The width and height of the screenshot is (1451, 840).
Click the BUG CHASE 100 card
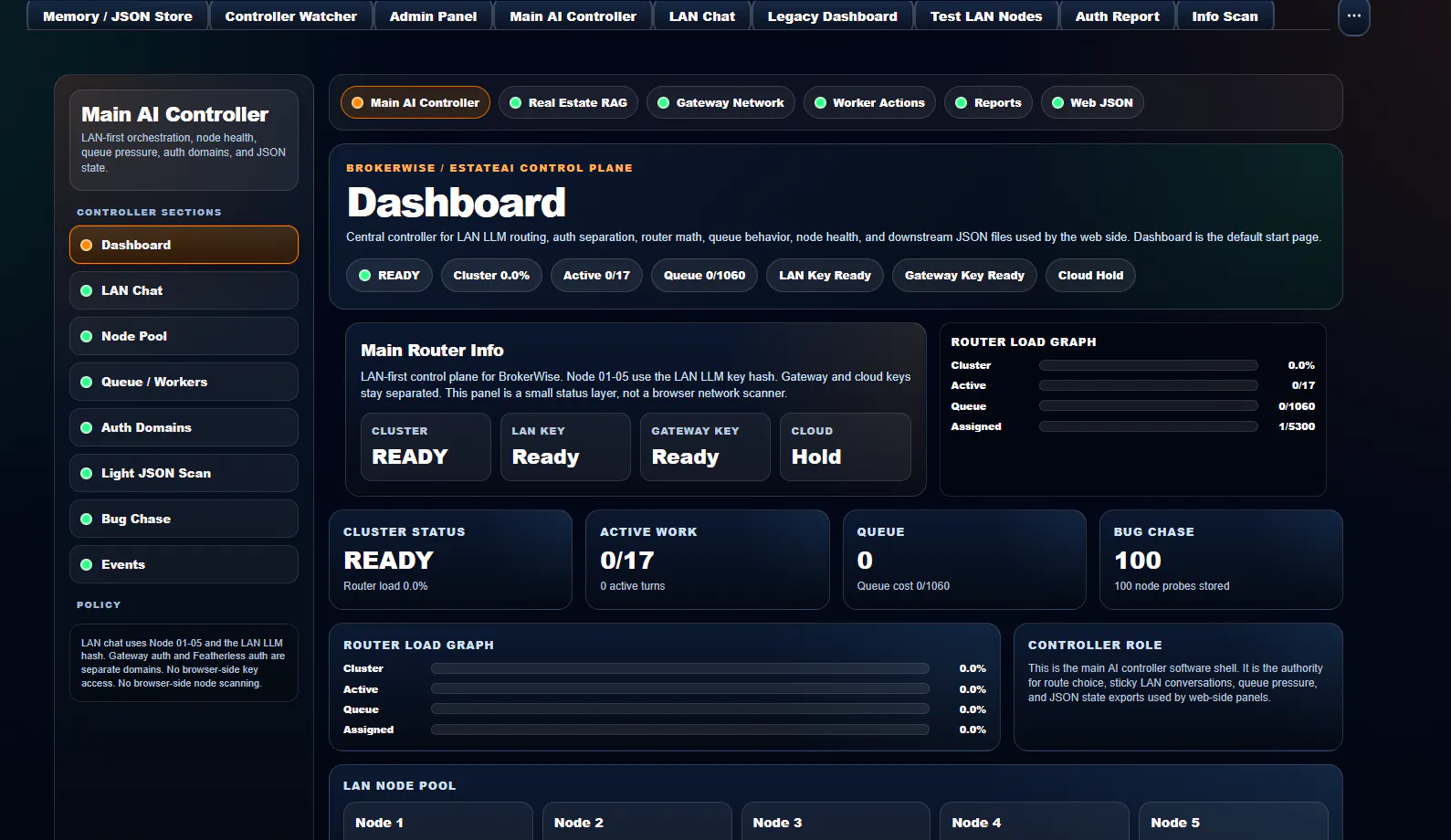click(x=1221, y=560)
